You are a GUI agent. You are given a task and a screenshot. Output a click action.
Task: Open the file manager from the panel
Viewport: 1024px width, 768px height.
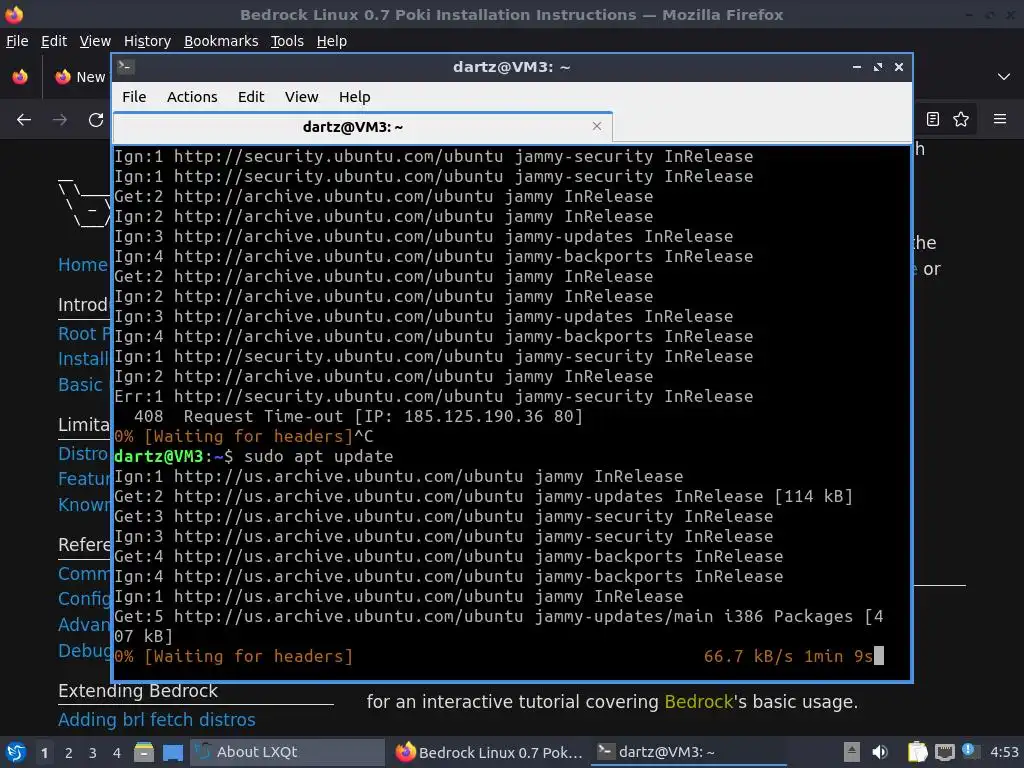click(x=144, y=752)
